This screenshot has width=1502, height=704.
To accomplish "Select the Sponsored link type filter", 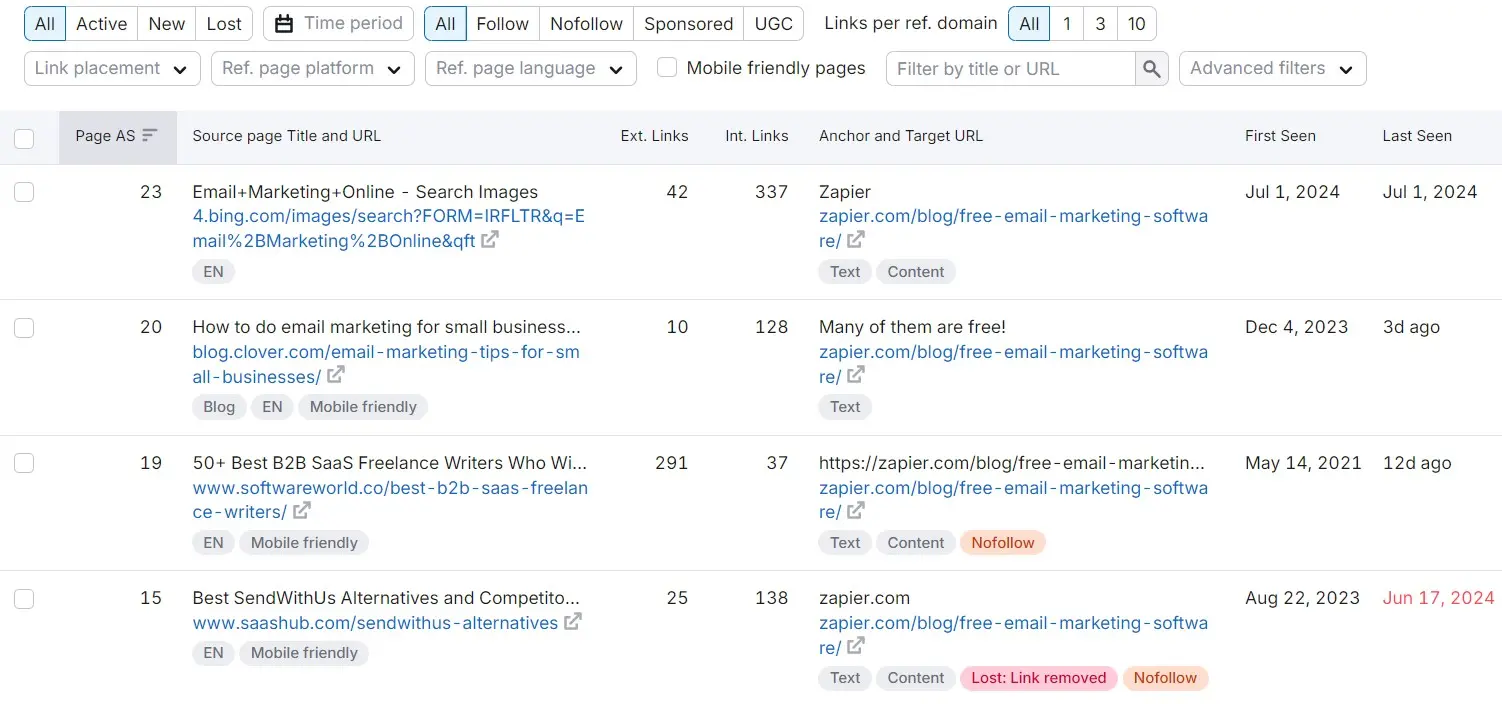I will click(x=688, y=23).
